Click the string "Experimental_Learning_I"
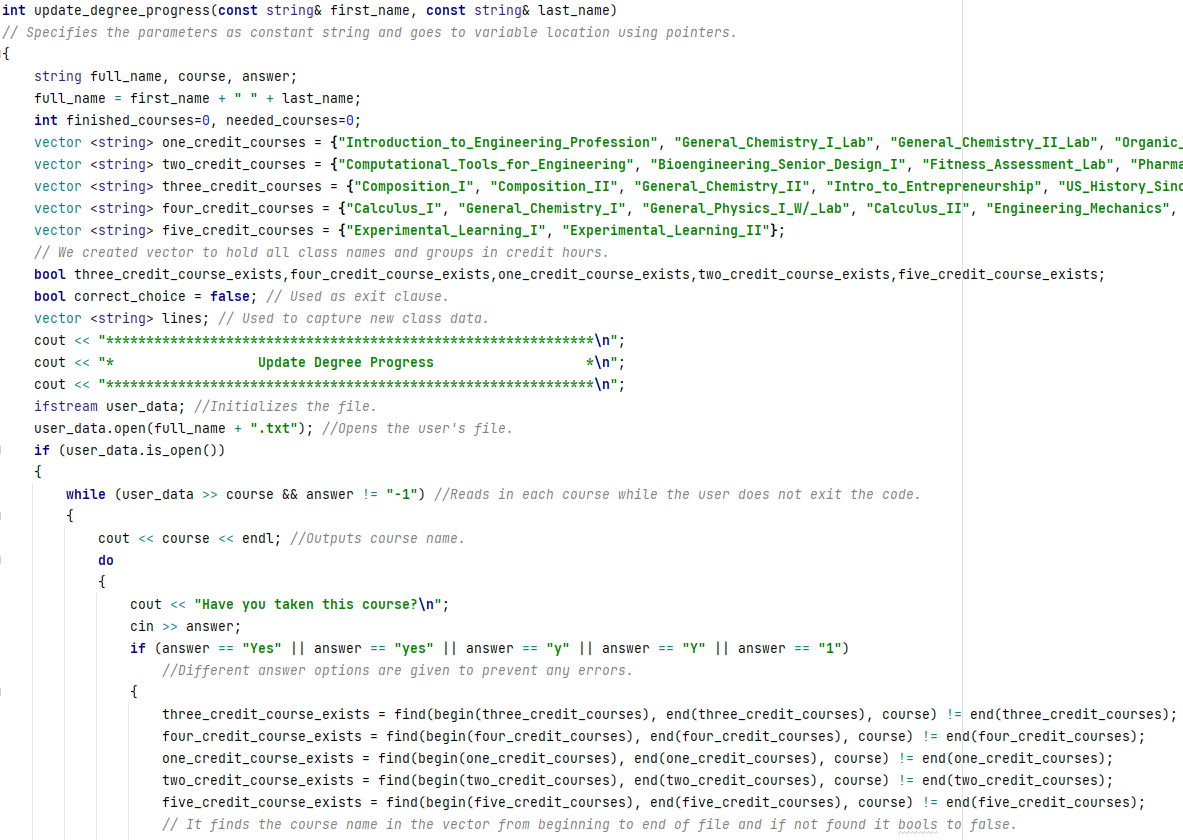Viewport: 1183px width, 840px height. coord(446,229)
